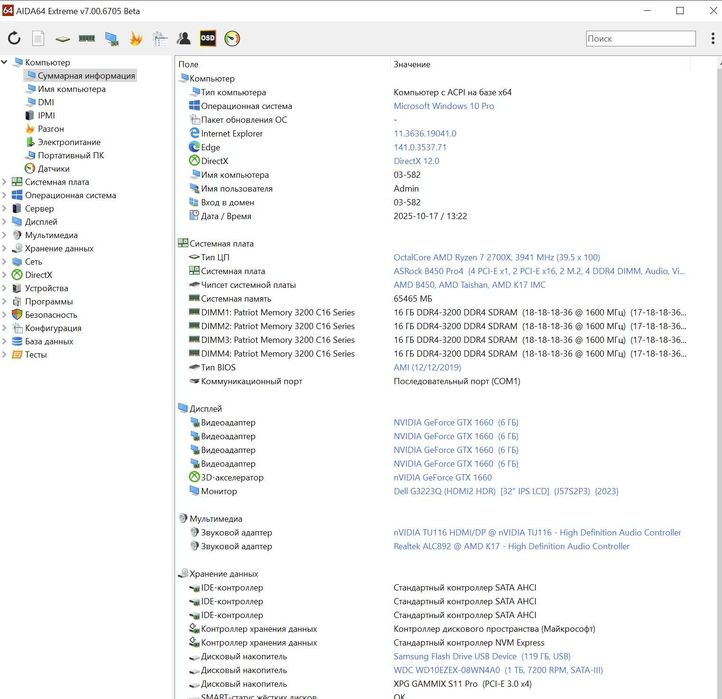Click the nVIDIA GeForce GTX 1660 3D-accelerator link
This screenshot has width=722, height=699.
443,478
